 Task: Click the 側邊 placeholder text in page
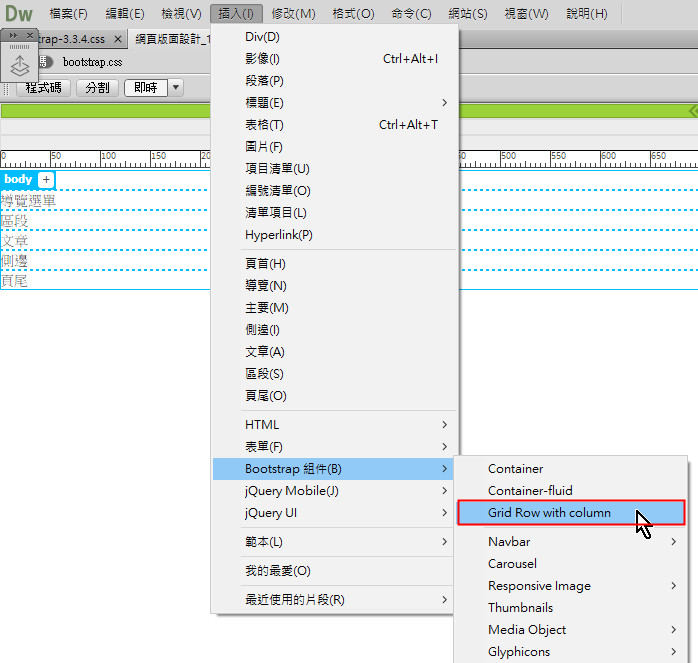14,261
